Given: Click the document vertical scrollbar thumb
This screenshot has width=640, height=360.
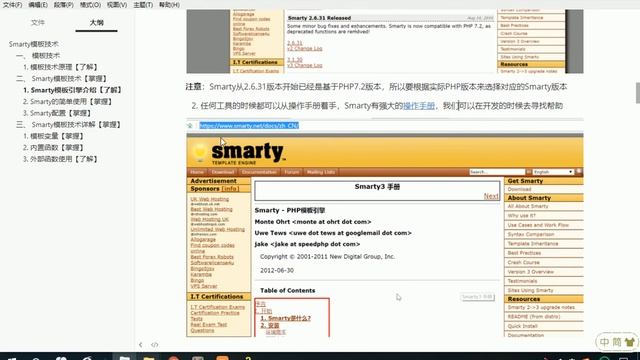Looking at the screenshot, I should pos(638,93).
